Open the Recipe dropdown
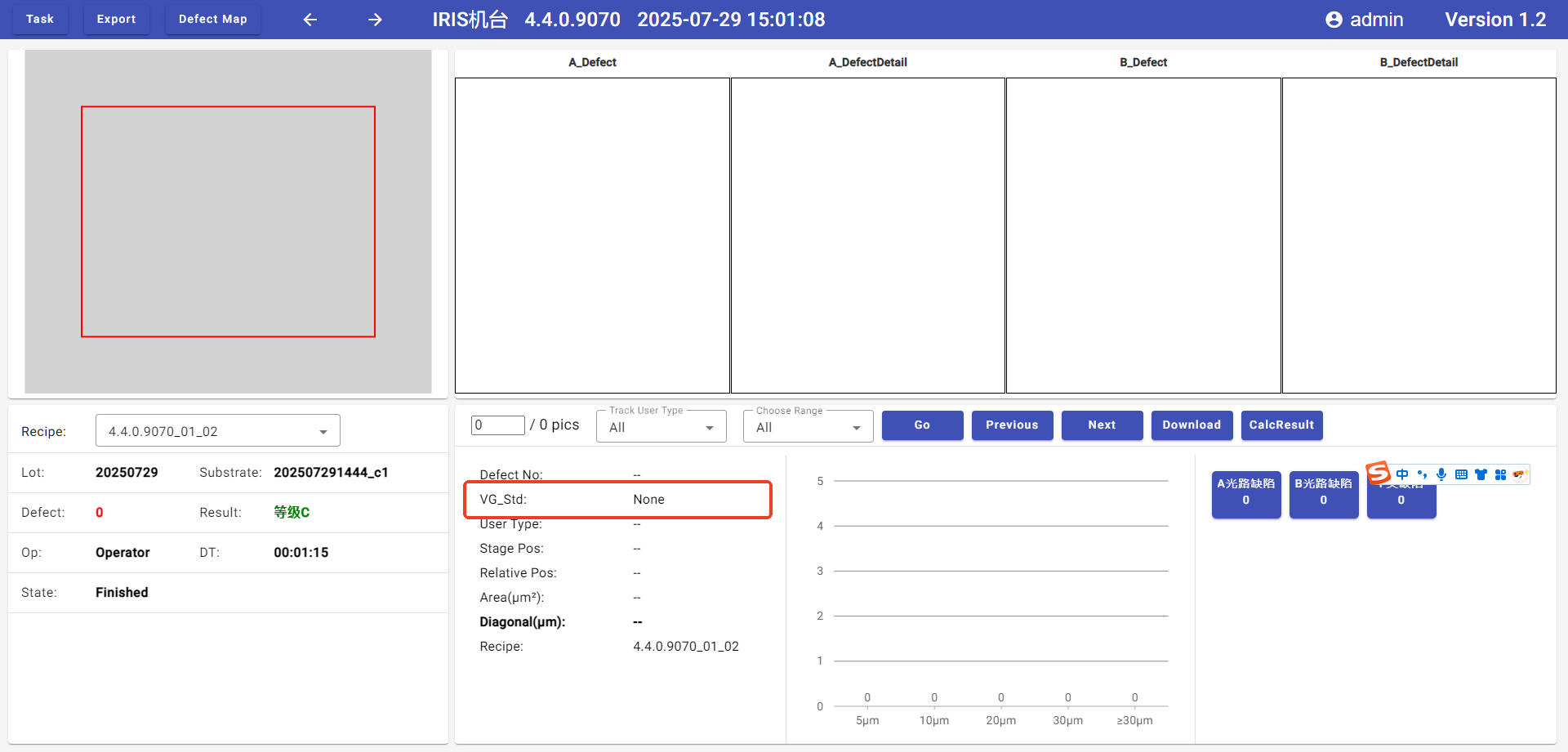This screenshot has width=1568, height=752. [x=218, y=431]
